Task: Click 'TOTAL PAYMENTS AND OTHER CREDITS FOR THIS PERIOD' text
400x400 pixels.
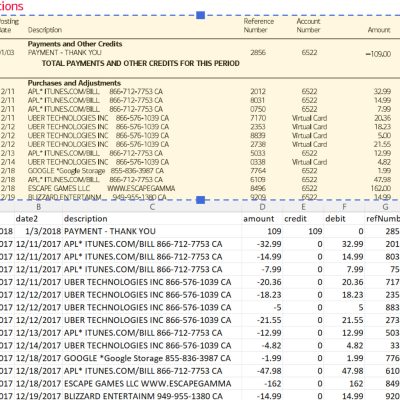Action: 141,63
